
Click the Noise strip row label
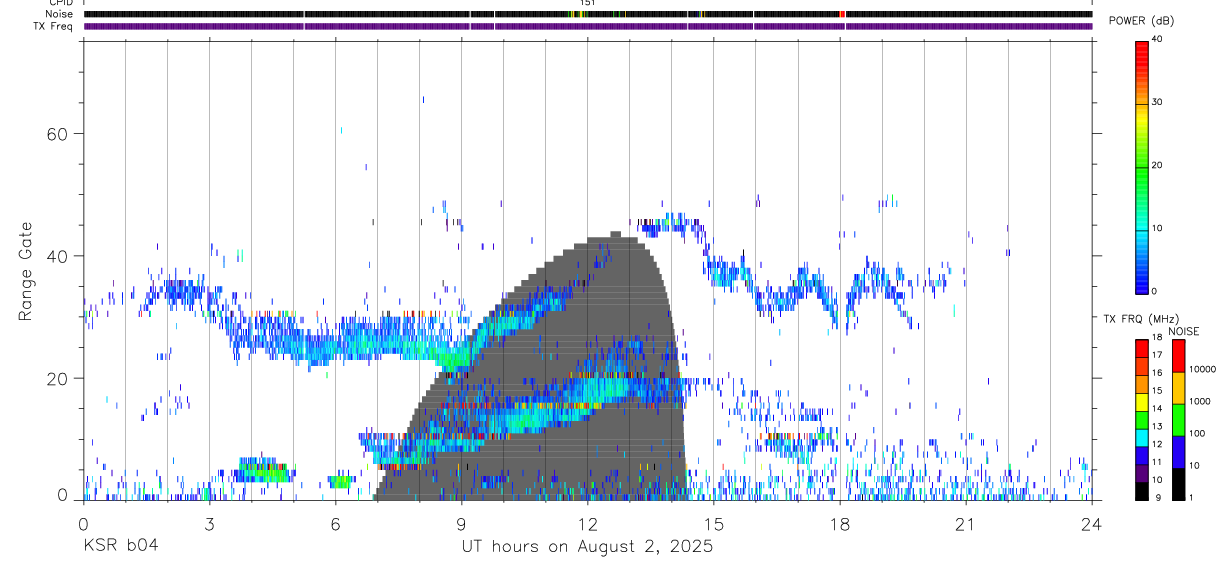point(60,14)
